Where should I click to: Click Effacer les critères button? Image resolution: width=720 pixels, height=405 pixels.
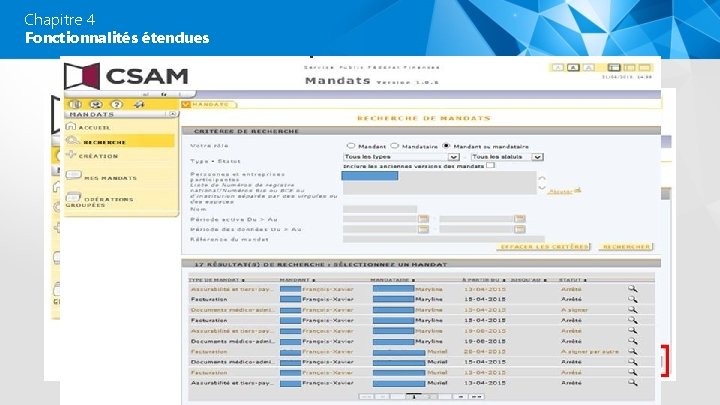click(x=544, y=247)
